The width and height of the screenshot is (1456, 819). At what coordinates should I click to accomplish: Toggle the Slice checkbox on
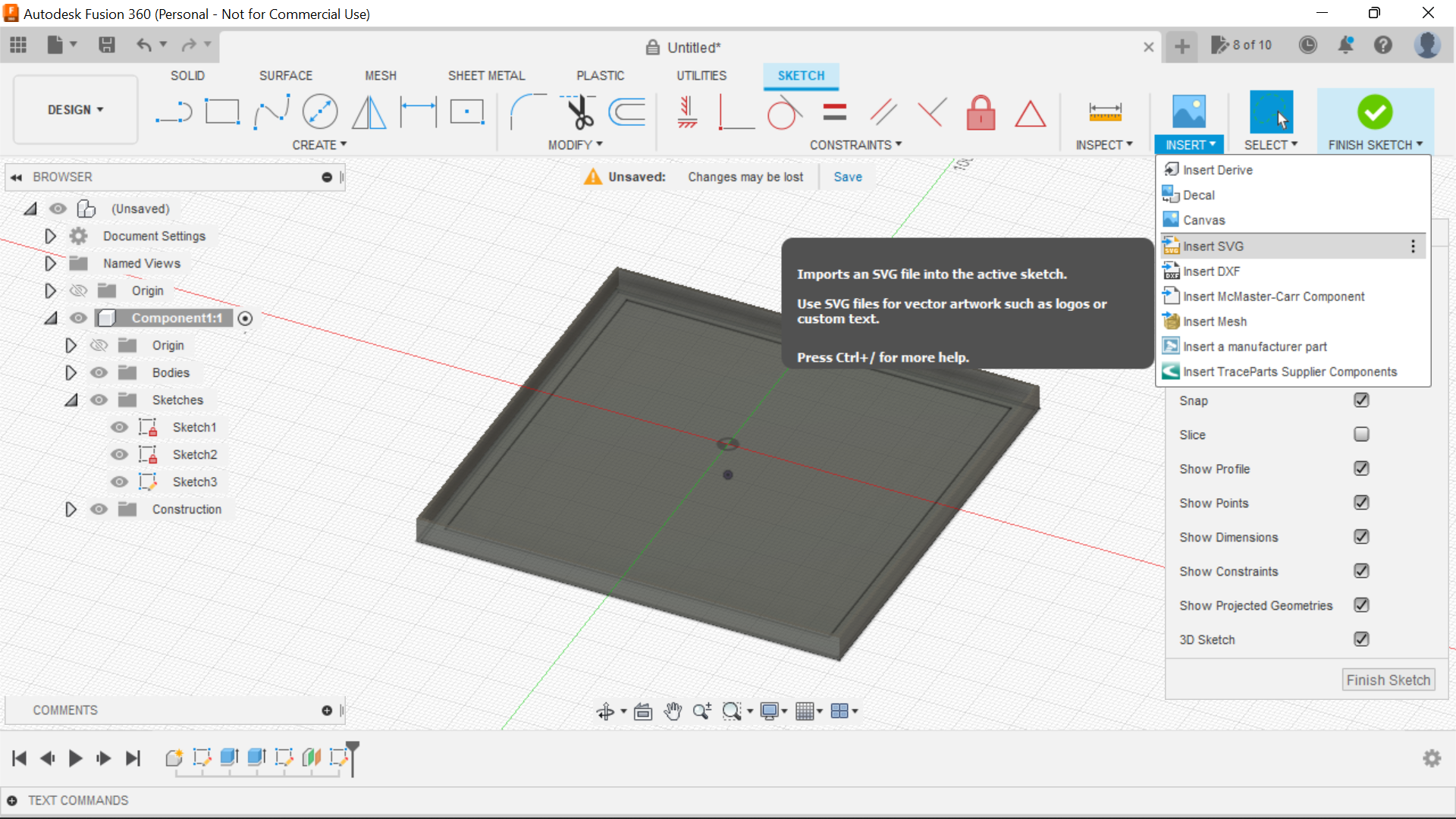[x=1361, y=434]
